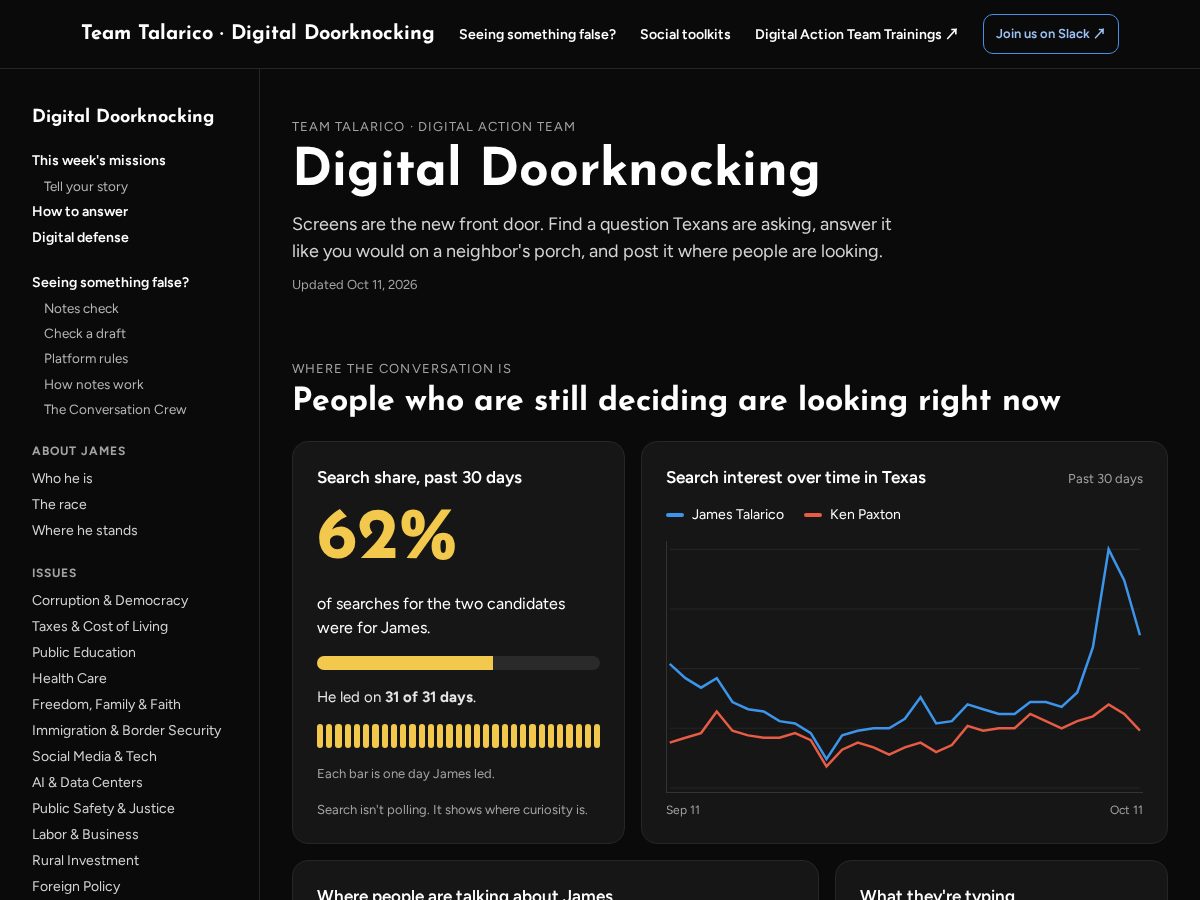Click the yellow search share progress bar
The image size is (1200, 900).
(x=458, y=663)
